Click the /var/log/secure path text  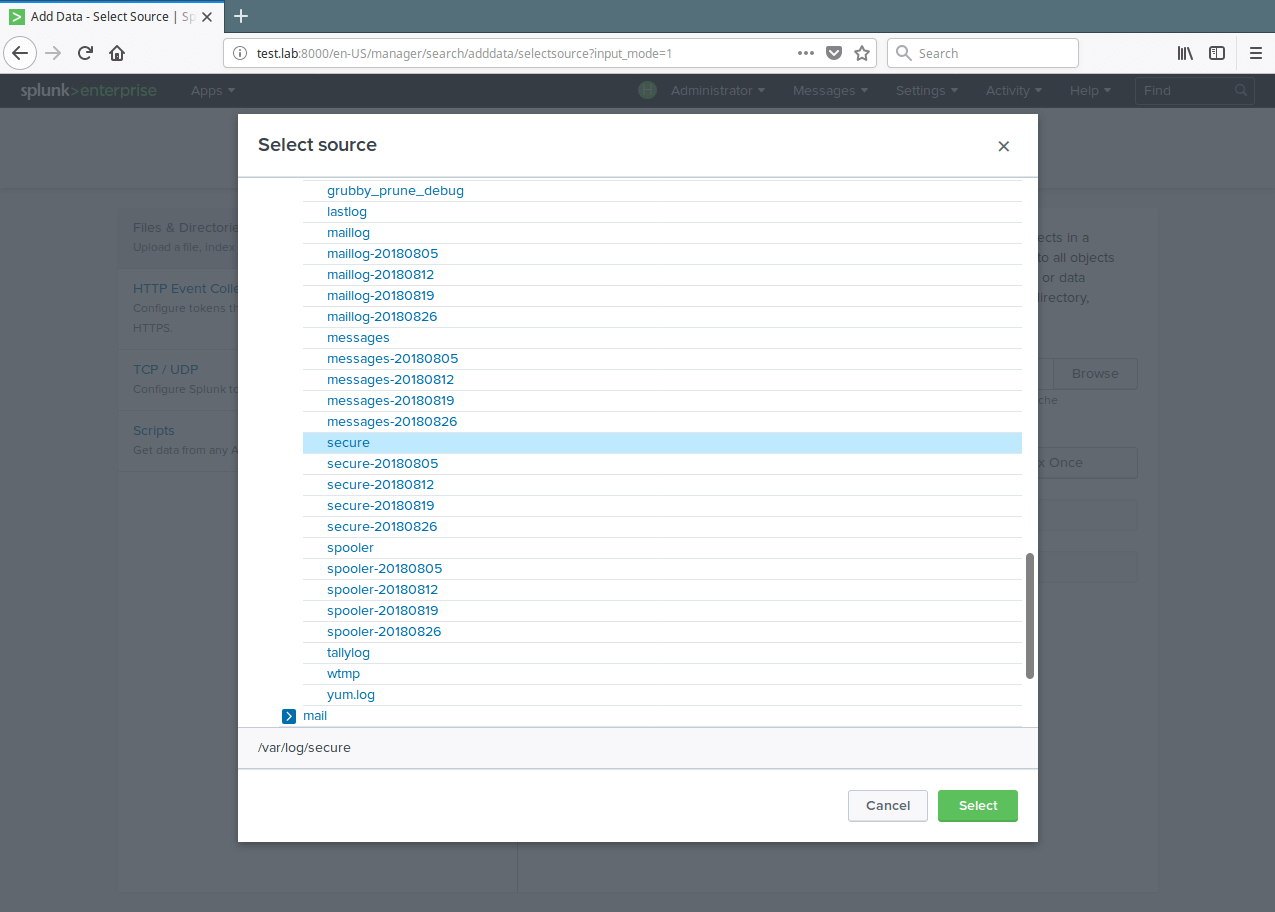[x=304, y=747]
